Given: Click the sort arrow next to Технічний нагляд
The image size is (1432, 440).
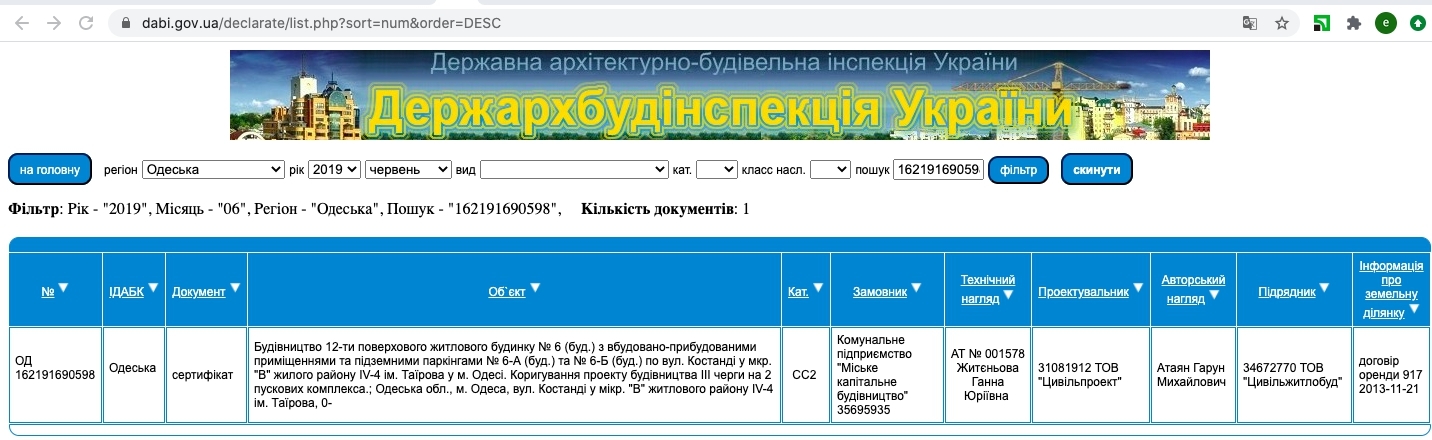Looking at the screenshot, I should click(1008, 294).
